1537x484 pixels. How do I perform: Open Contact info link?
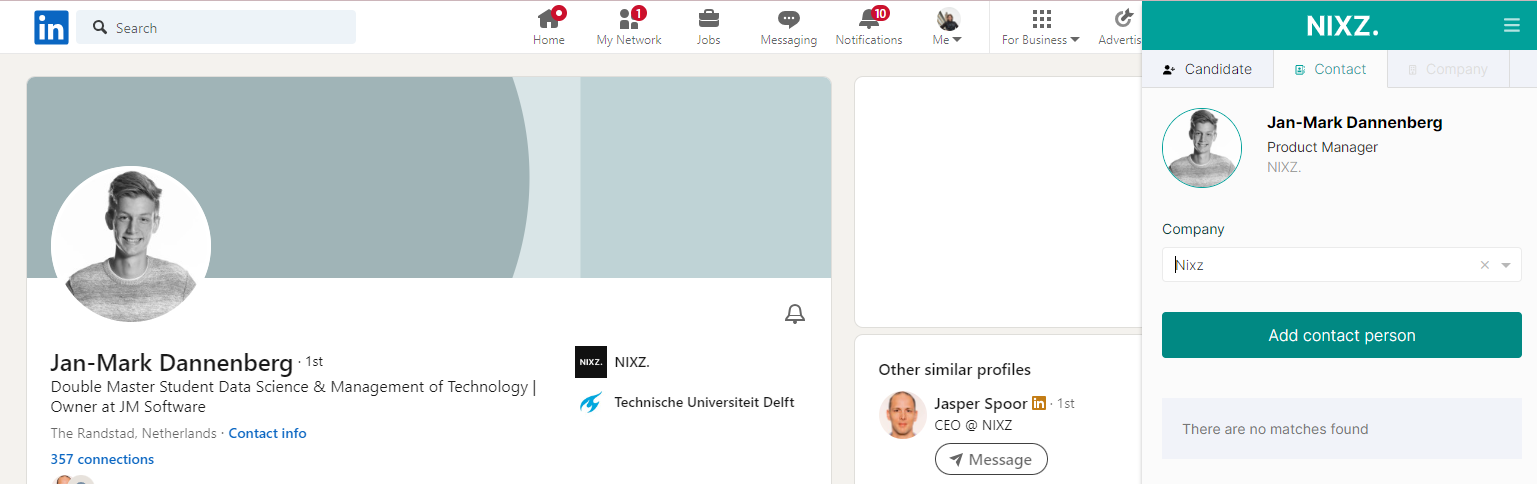[267, 433]
